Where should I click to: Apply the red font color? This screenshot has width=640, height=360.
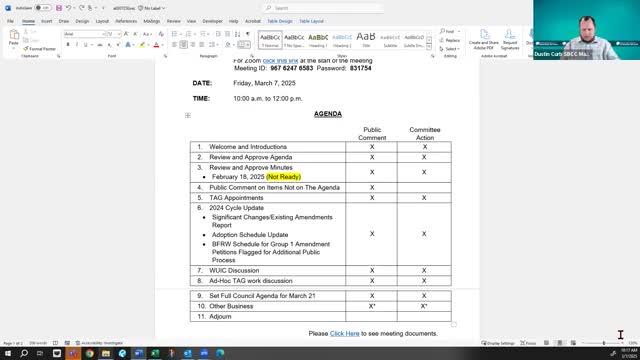156,44
